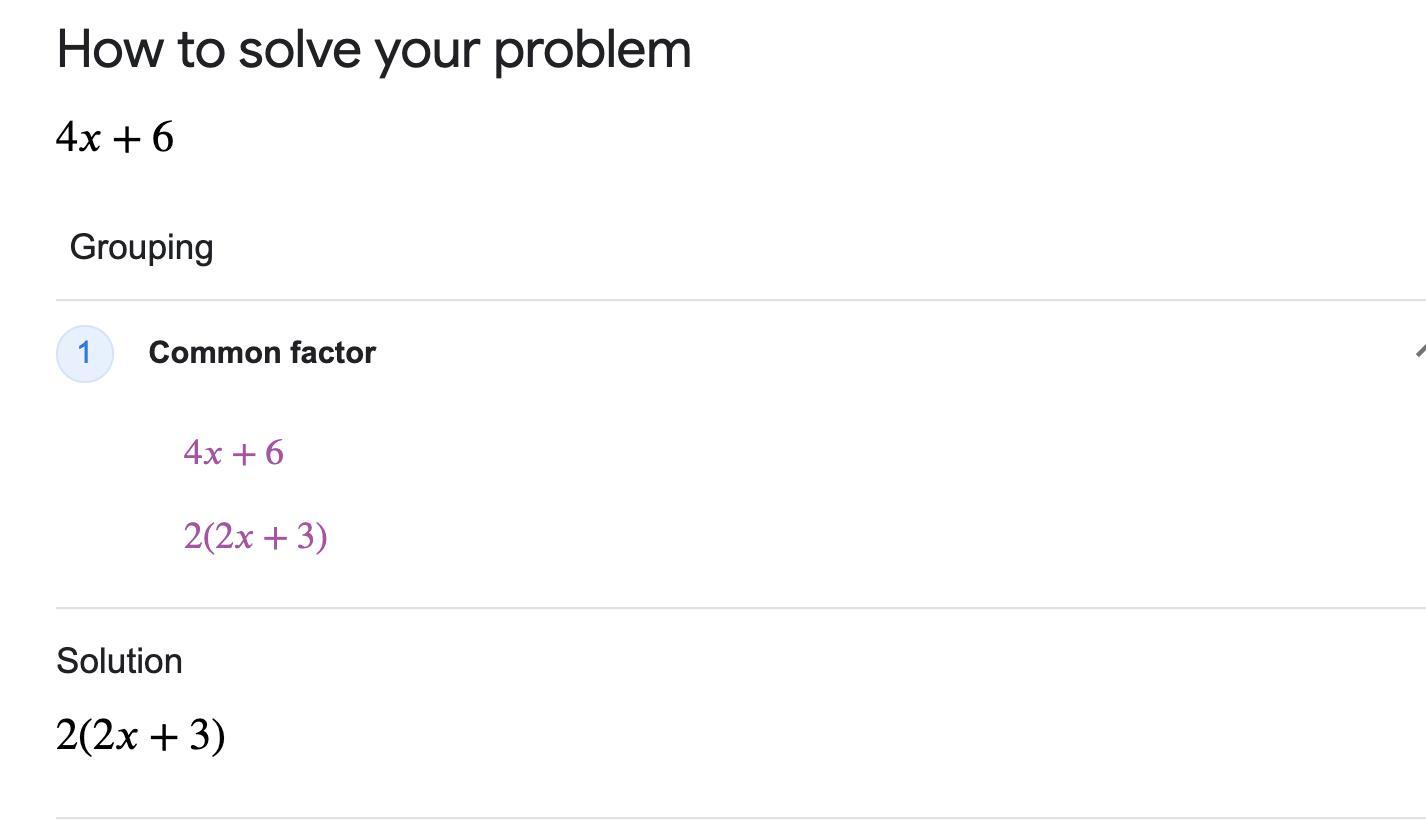Click the black 4x + 6 problem expression

pos(115,137)
